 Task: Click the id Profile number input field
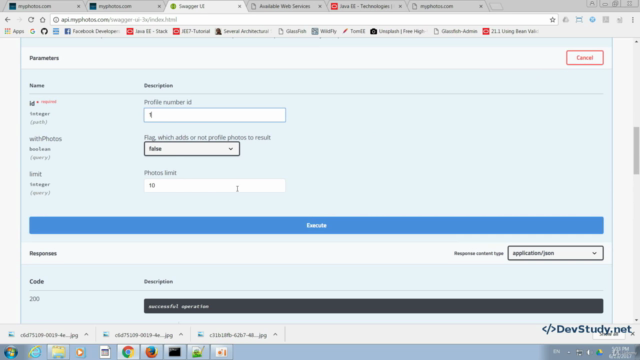(215, 115)
